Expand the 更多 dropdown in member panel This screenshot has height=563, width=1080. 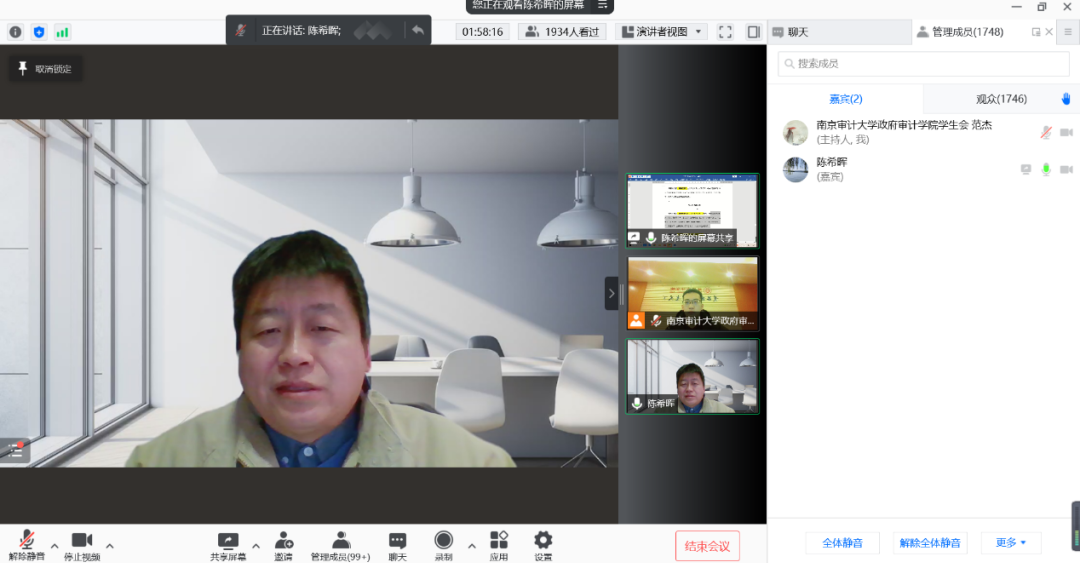(1011, 543)
